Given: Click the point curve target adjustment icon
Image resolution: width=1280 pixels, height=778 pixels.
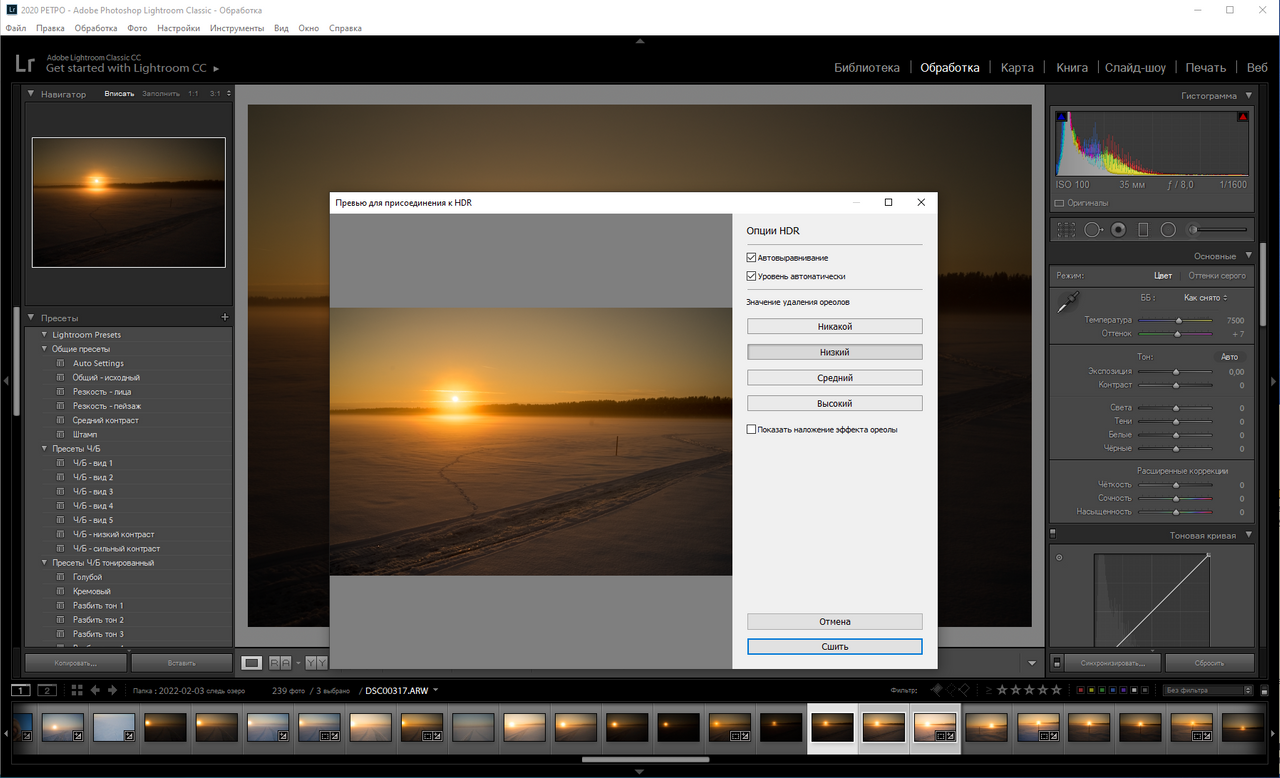Looking at the screenshot, I should tap(1059, 558).
